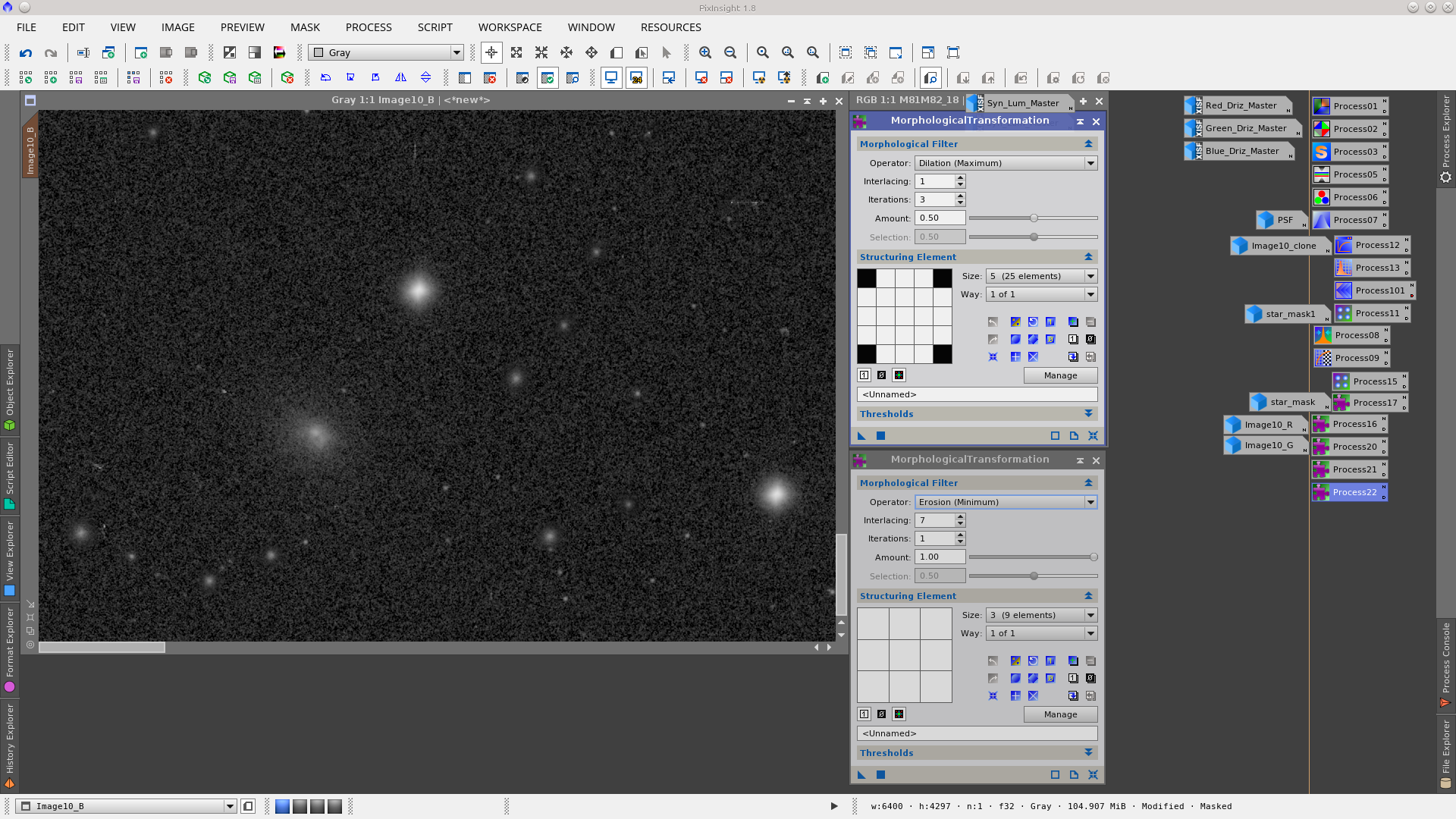Apply globally using the blue square icon
This screenshot has height=819, width=1456.
point(880,435)
